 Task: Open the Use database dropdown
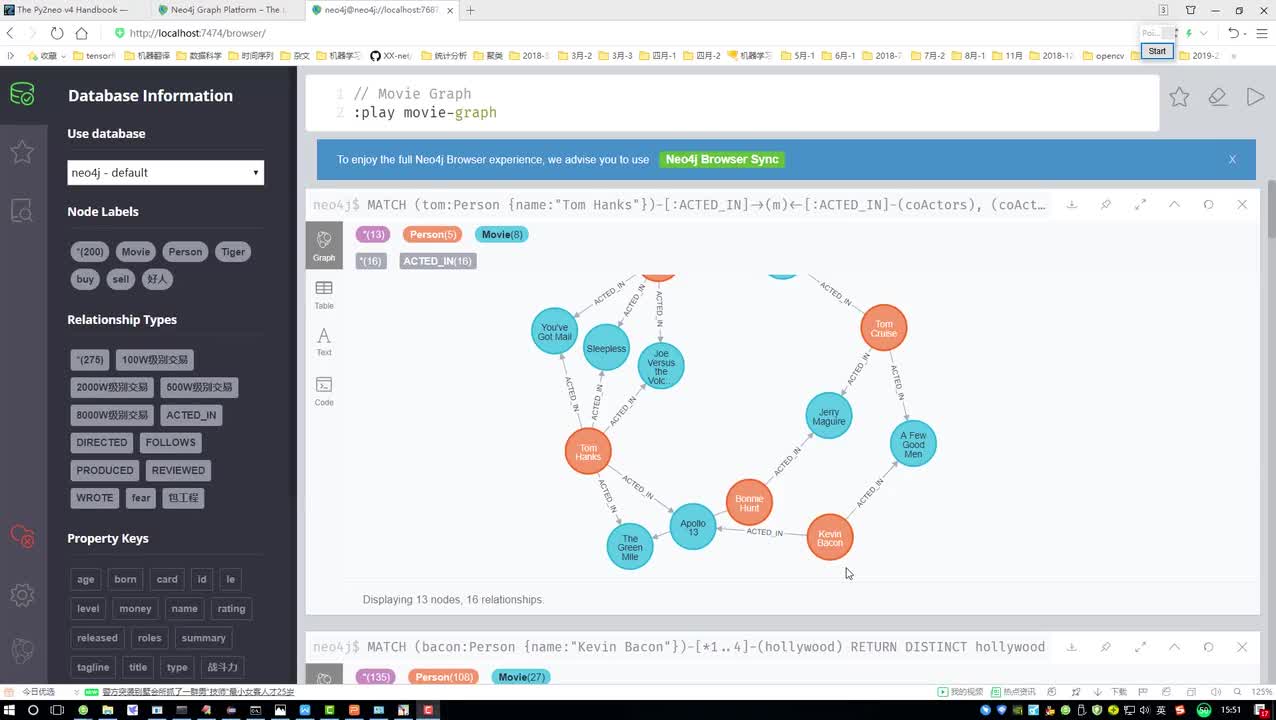pos(166,172)
